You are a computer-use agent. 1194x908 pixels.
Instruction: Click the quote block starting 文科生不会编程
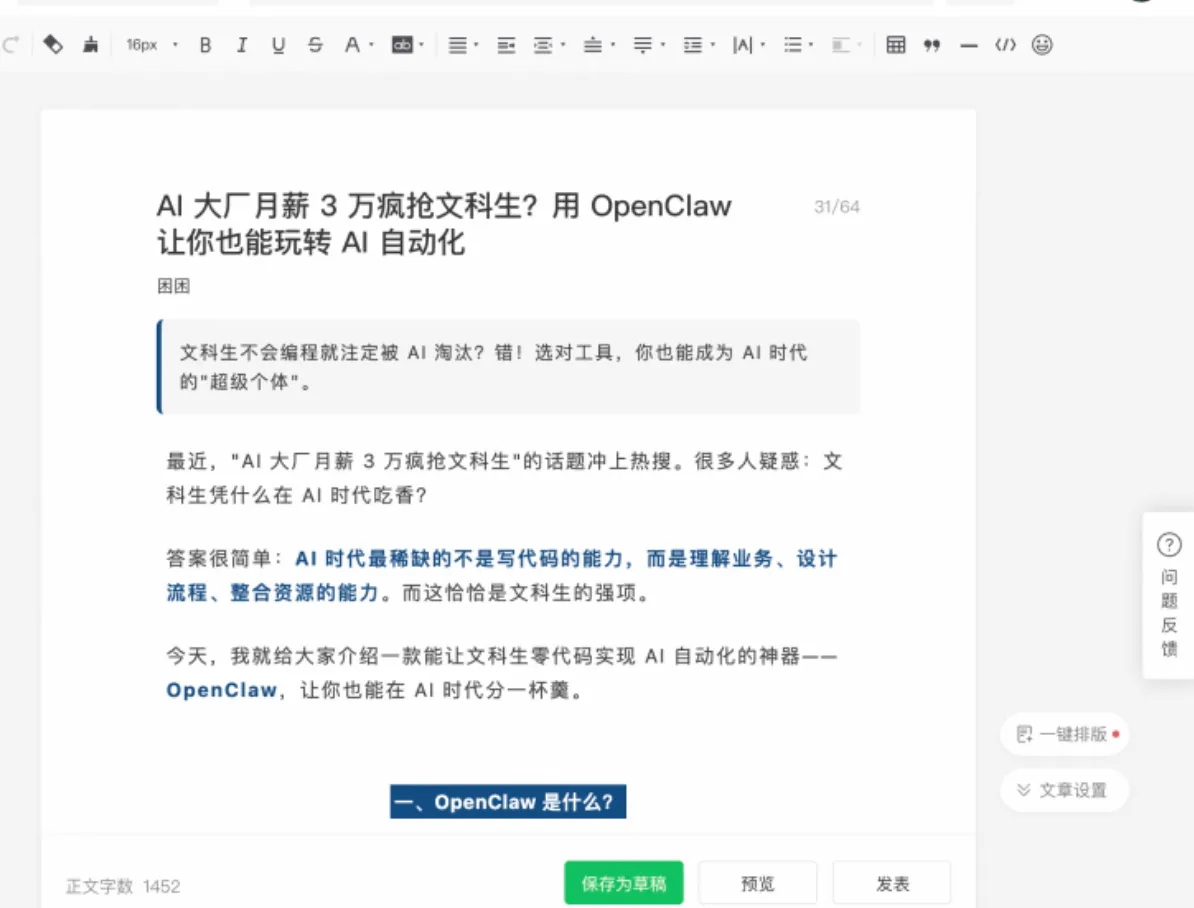click(509, 367)
